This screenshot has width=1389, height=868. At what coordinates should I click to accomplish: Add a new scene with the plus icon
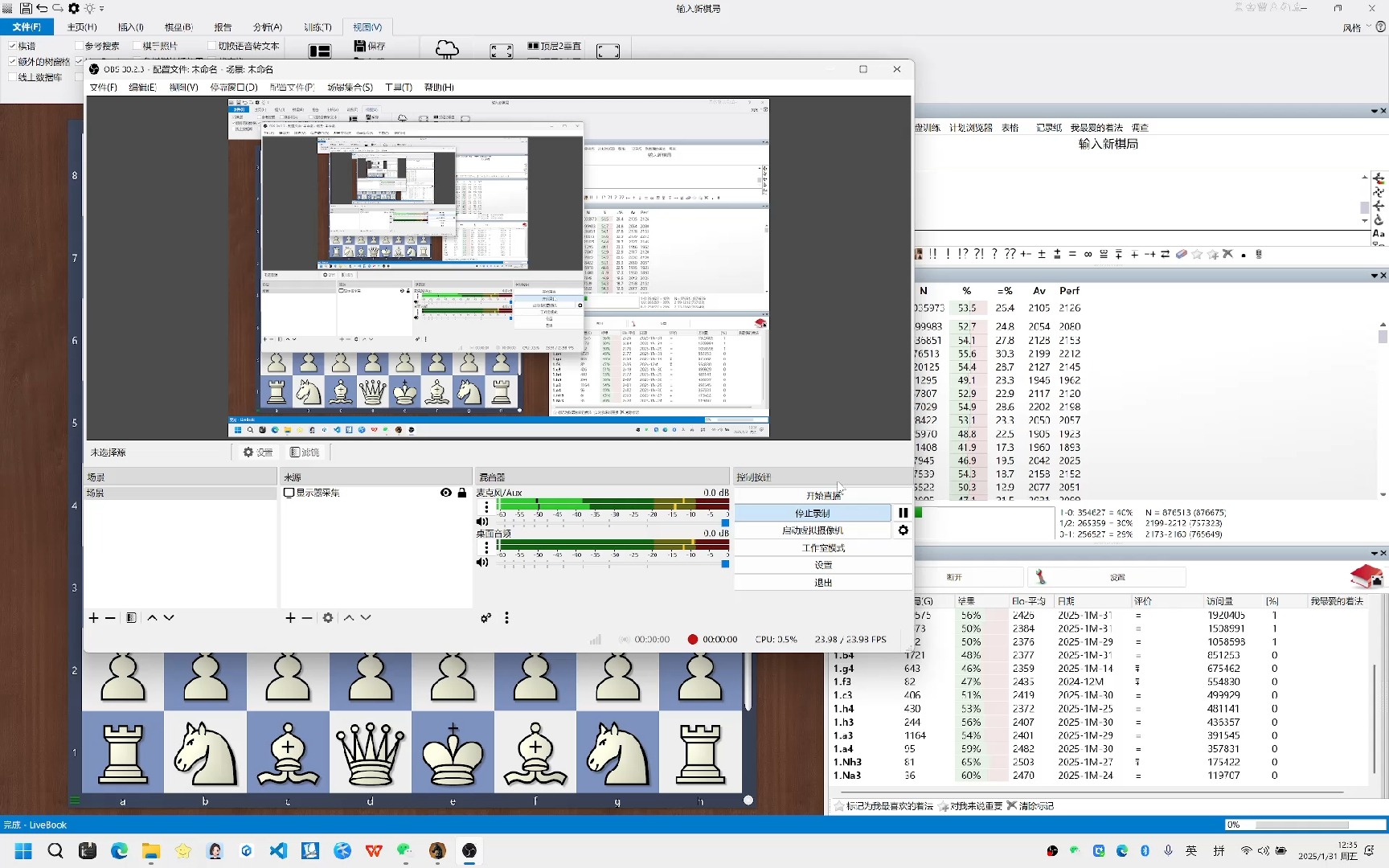pyautogui.click(x=93, y=618)
